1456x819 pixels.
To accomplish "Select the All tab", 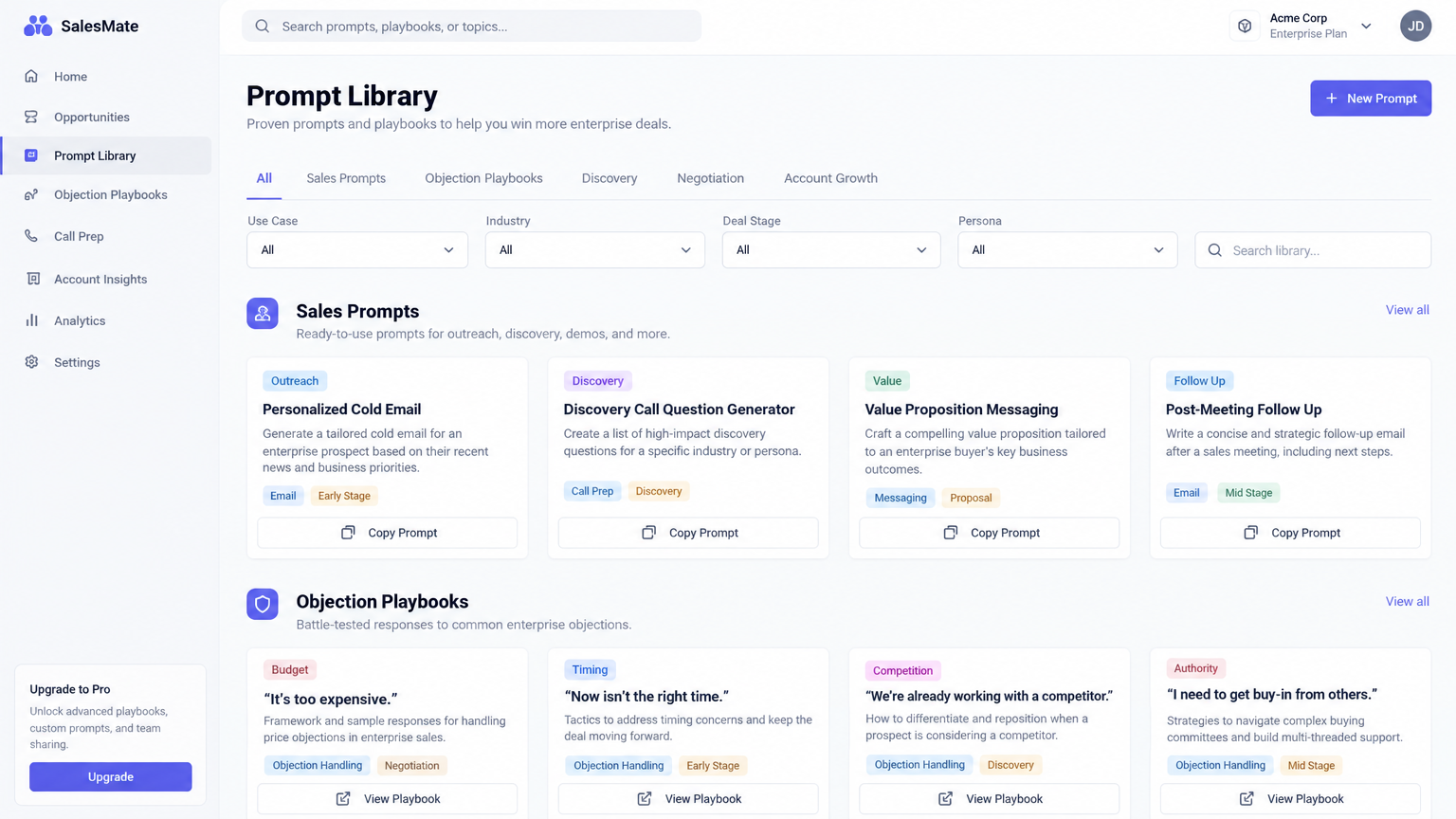I will 264,178.
